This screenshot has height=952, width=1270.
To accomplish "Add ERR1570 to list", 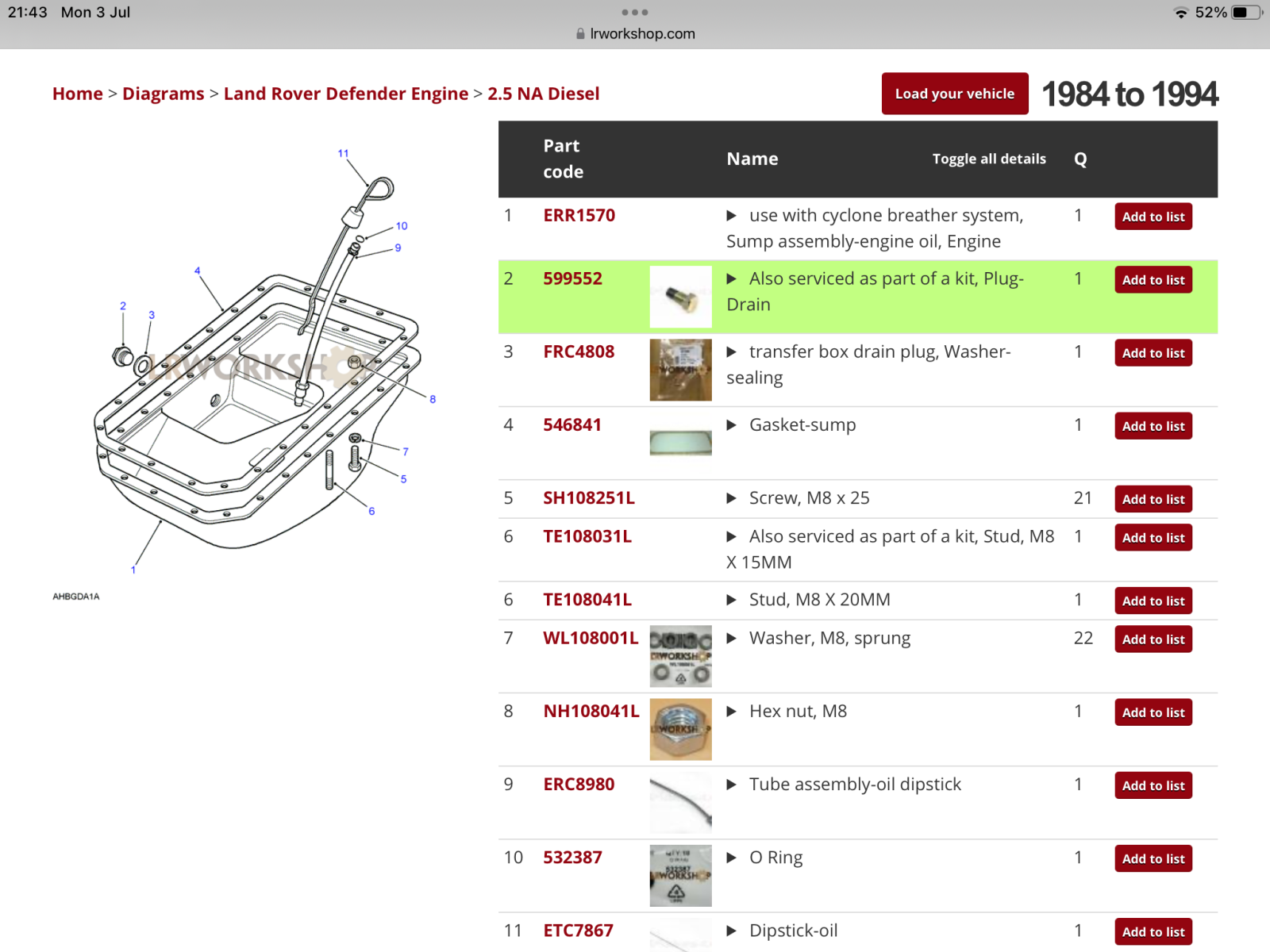I will point(1153,217).
